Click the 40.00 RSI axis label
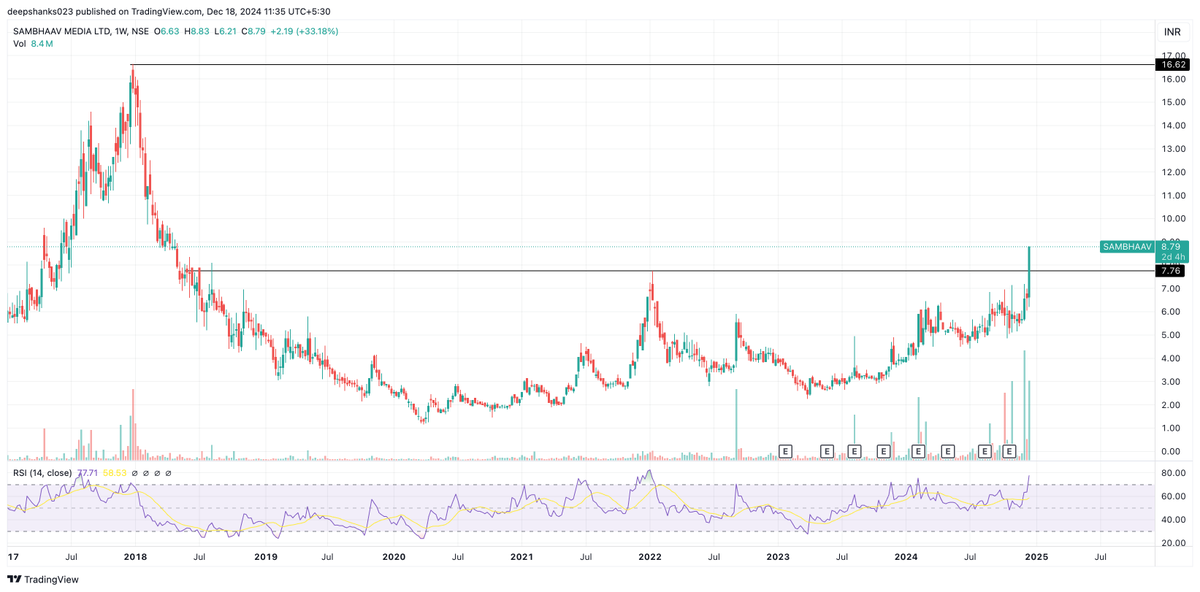The height and width of the screenshot is (592, 1200). [1173, 520]
